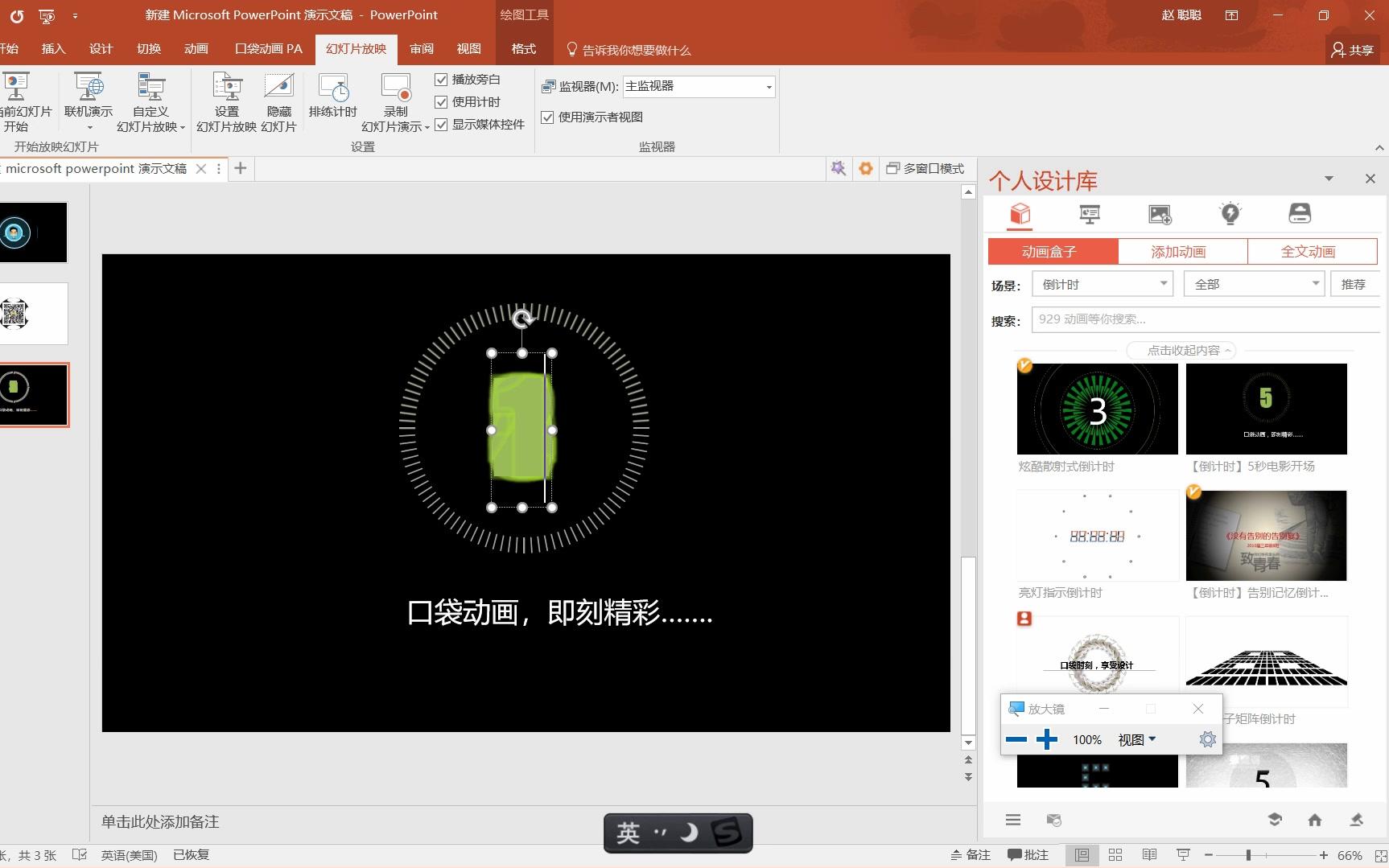The image size is (1389, 868).
Task: Click the Custom Slide Show (自定义幻灯片放映) icon
Action: [x=150, y=88]
